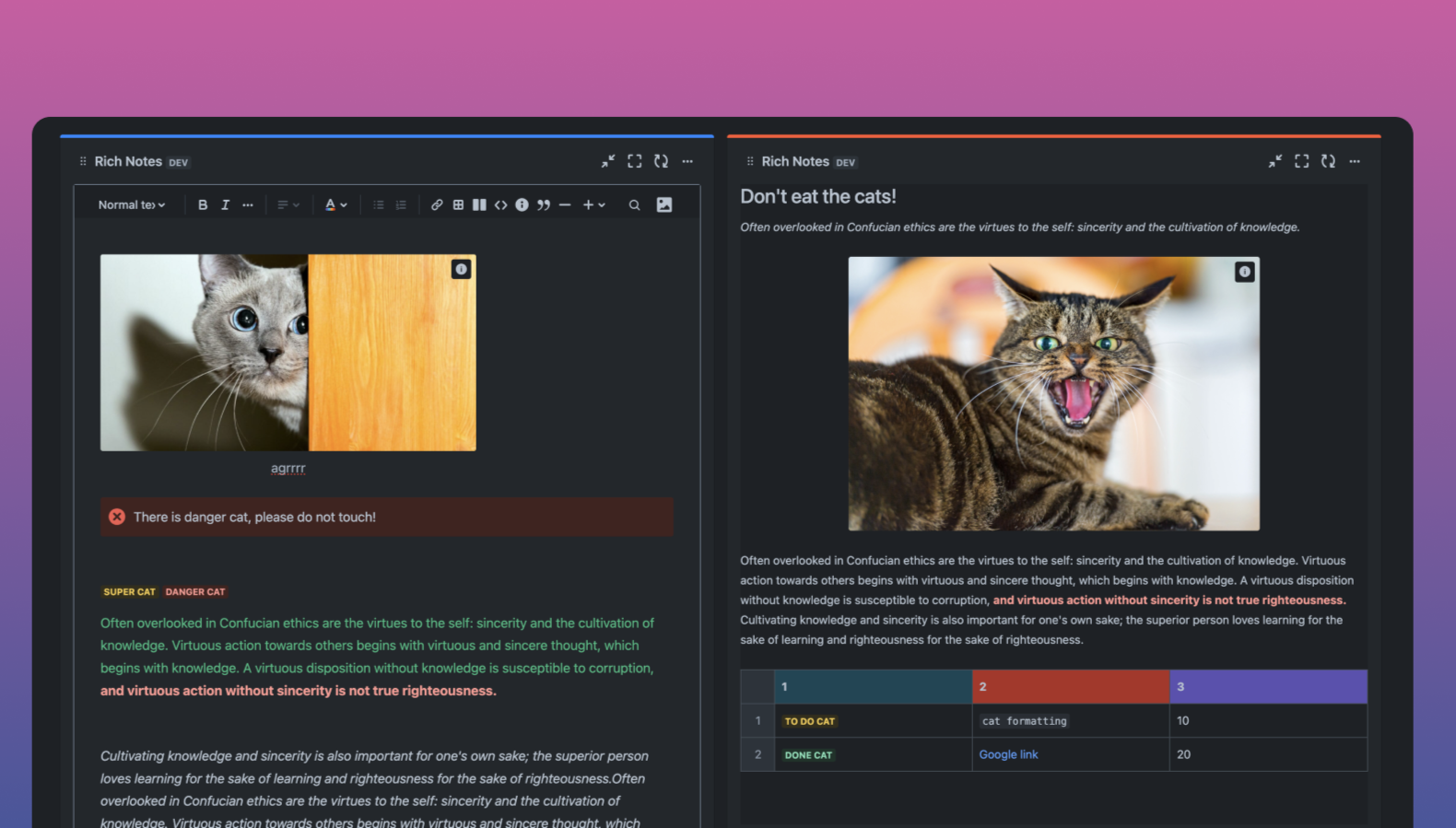Collapse the right Rich Notes panel
The width and height of the screenshot is (1456, 828).
tap(1275, 161)
